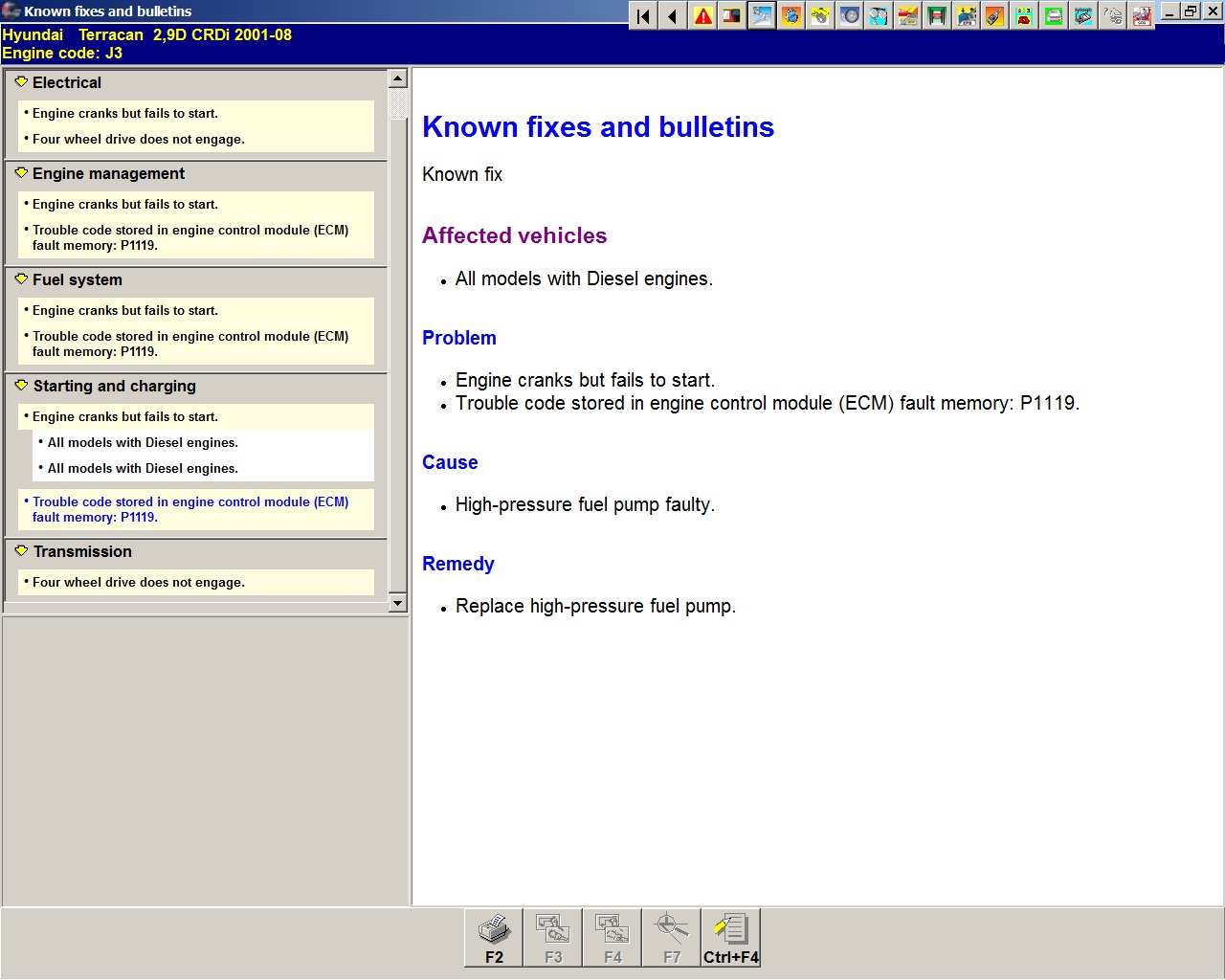This screenshot has width=1225, height=980.
Task: Collapse the Fuel system section
Action: click(x=21, y=279)
